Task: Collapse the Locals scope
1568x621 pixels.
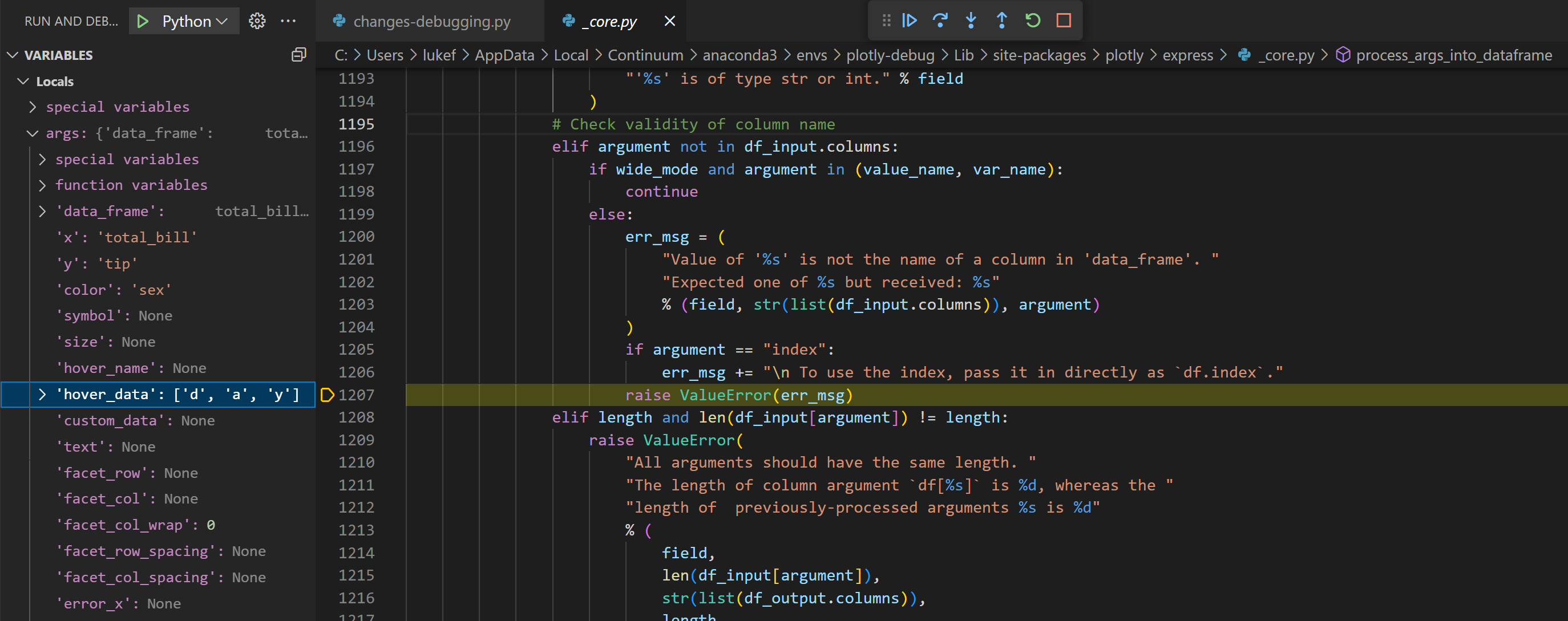Action: [23, 81]
